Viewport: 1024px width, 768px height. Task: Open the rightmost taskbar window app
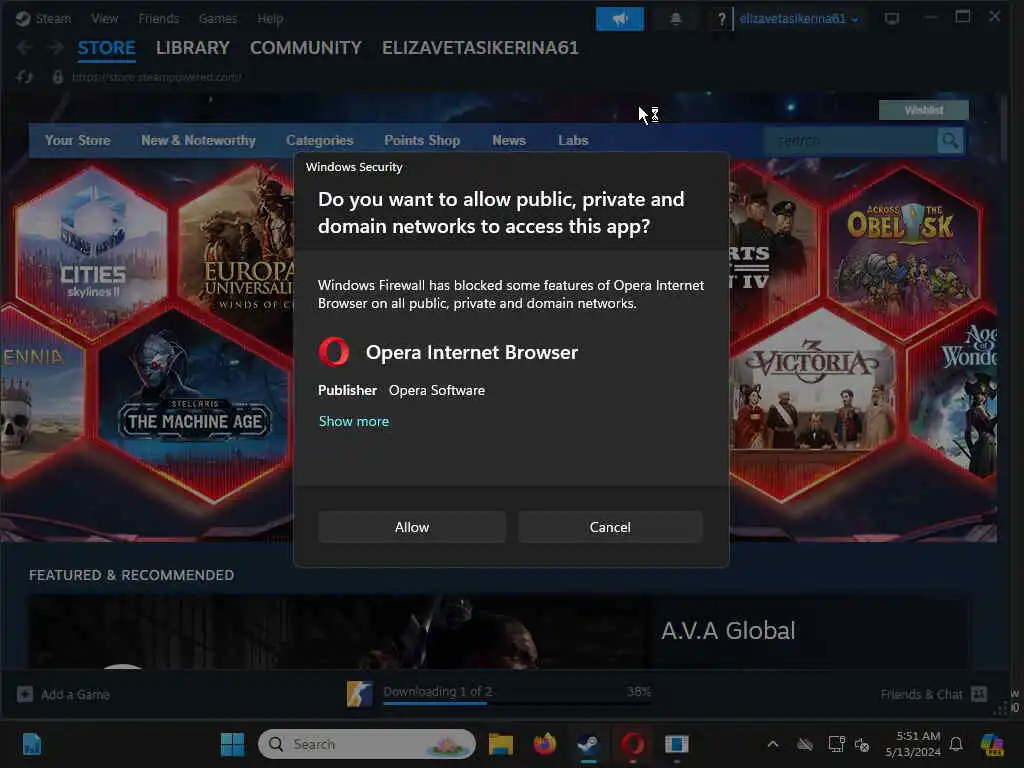(x=677, y=744)
